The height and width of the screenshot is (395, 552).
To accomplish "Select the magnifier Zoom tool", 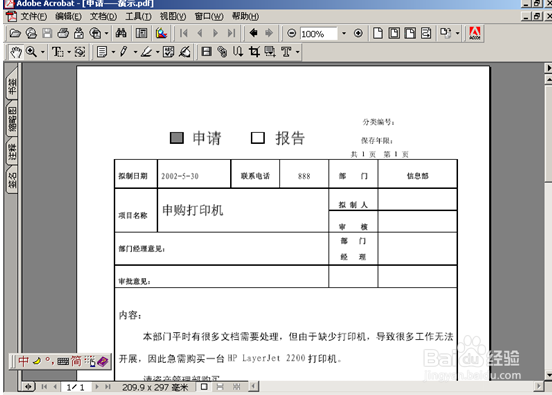I will point(32,52).
